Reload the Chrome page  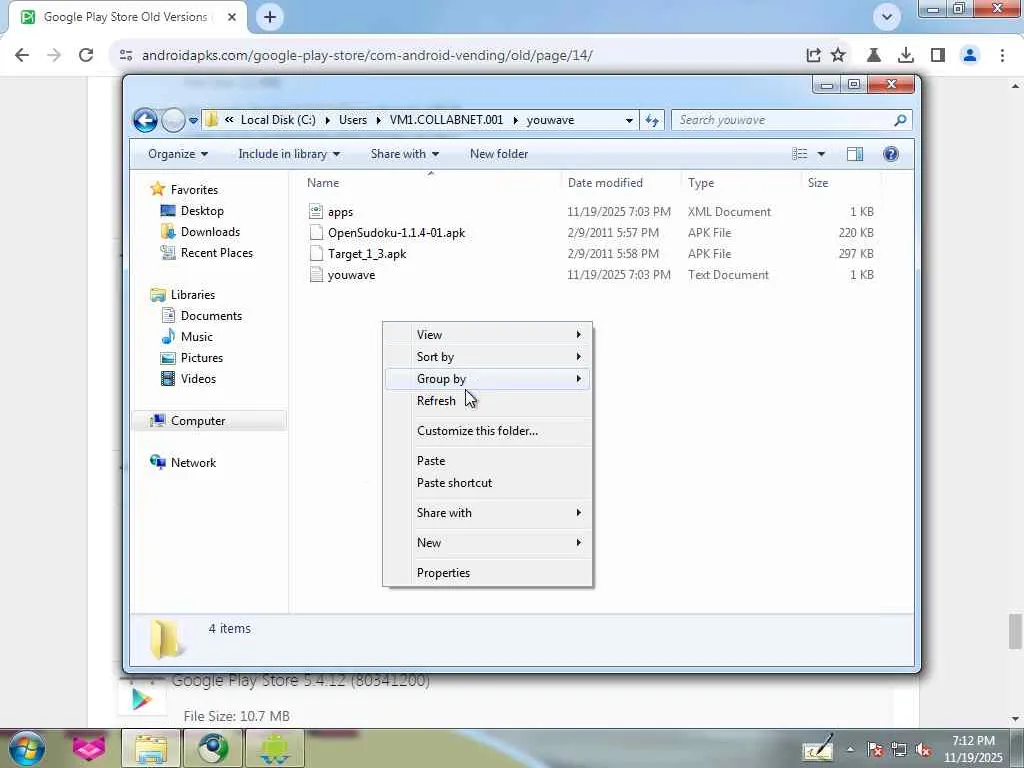(86, 55)
